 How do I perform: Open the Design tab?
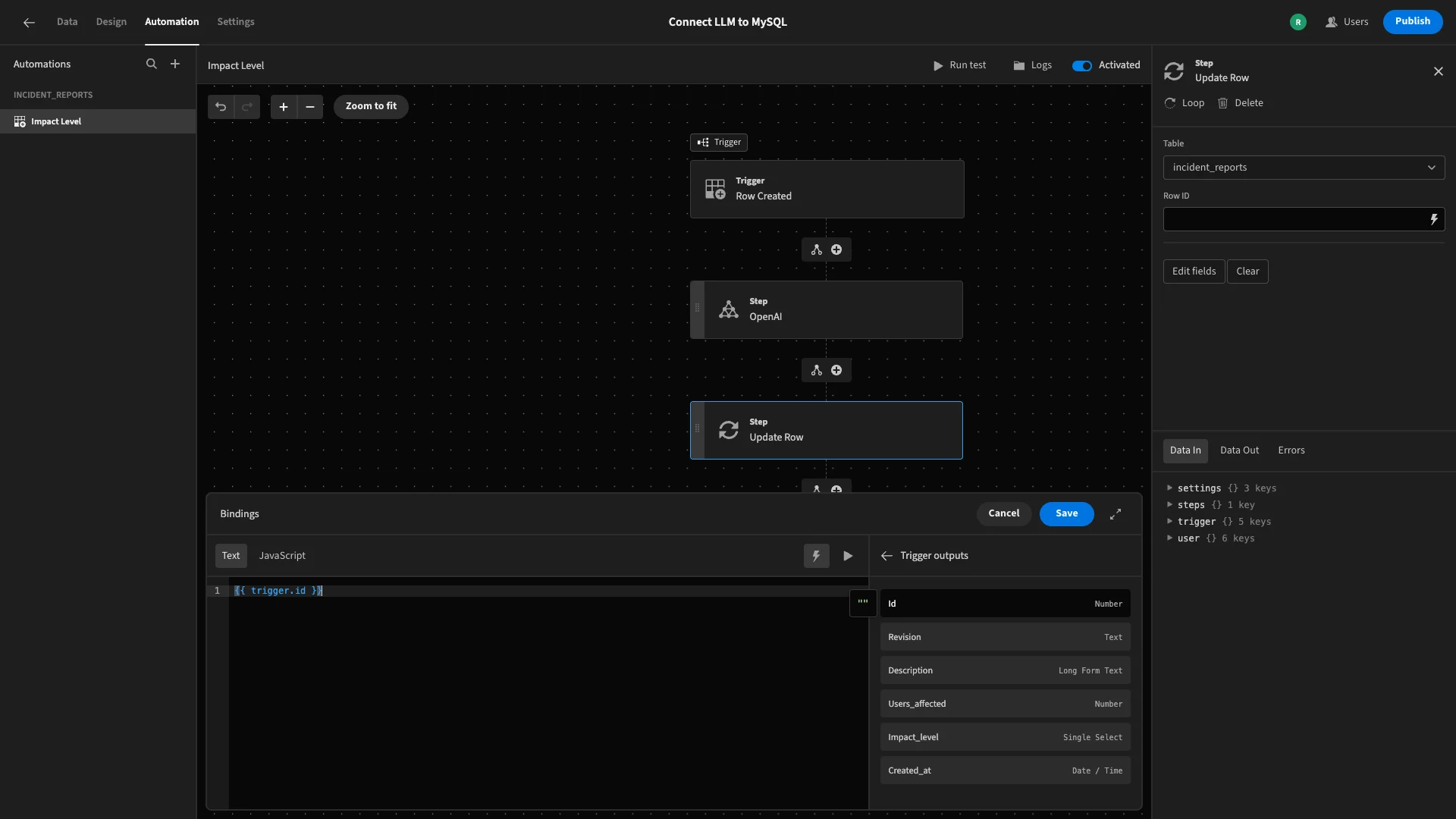[111, 22]
